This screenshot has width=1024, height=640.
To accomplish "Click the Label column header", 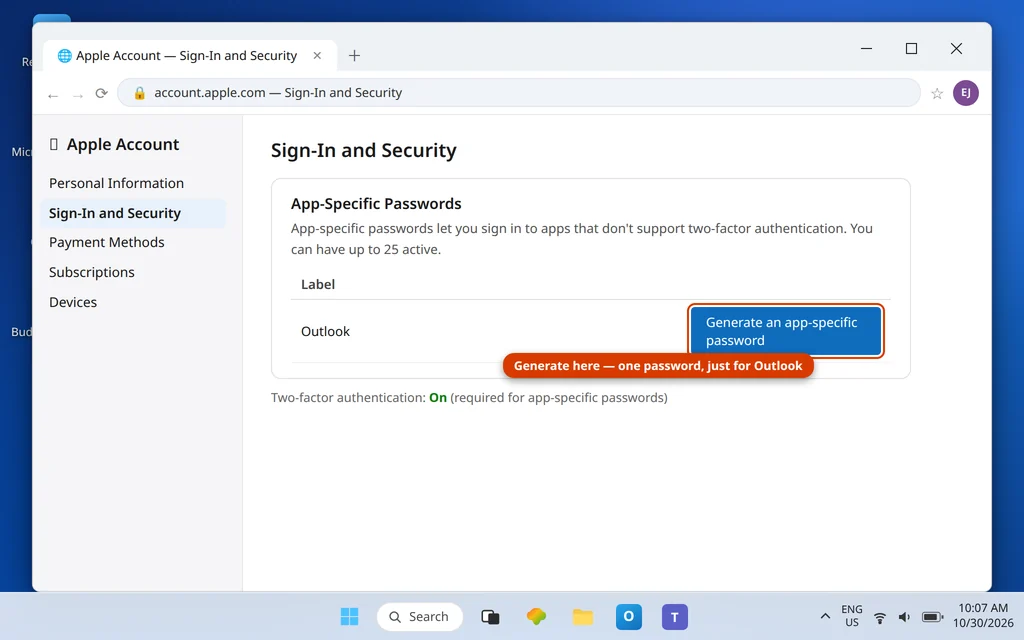I will pos(318,285).
